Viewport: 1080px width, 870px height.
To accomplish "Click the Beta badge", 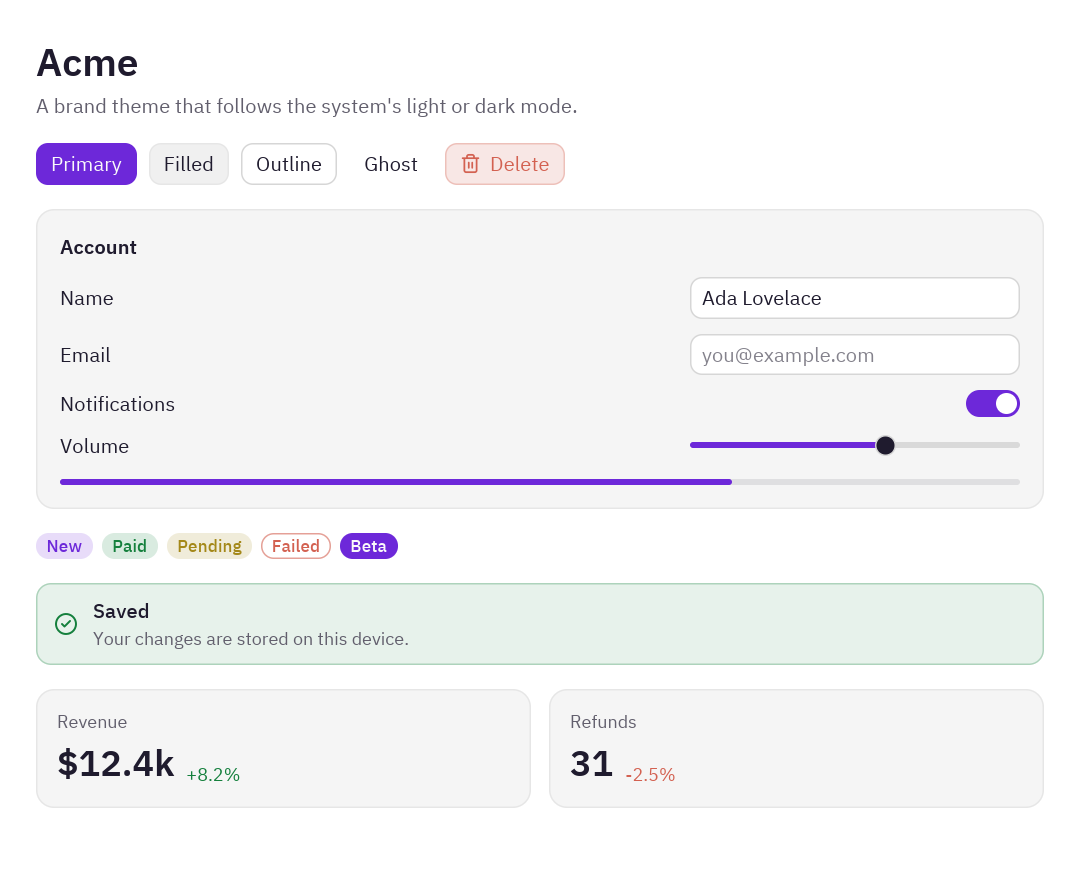I will pos(369,546).
